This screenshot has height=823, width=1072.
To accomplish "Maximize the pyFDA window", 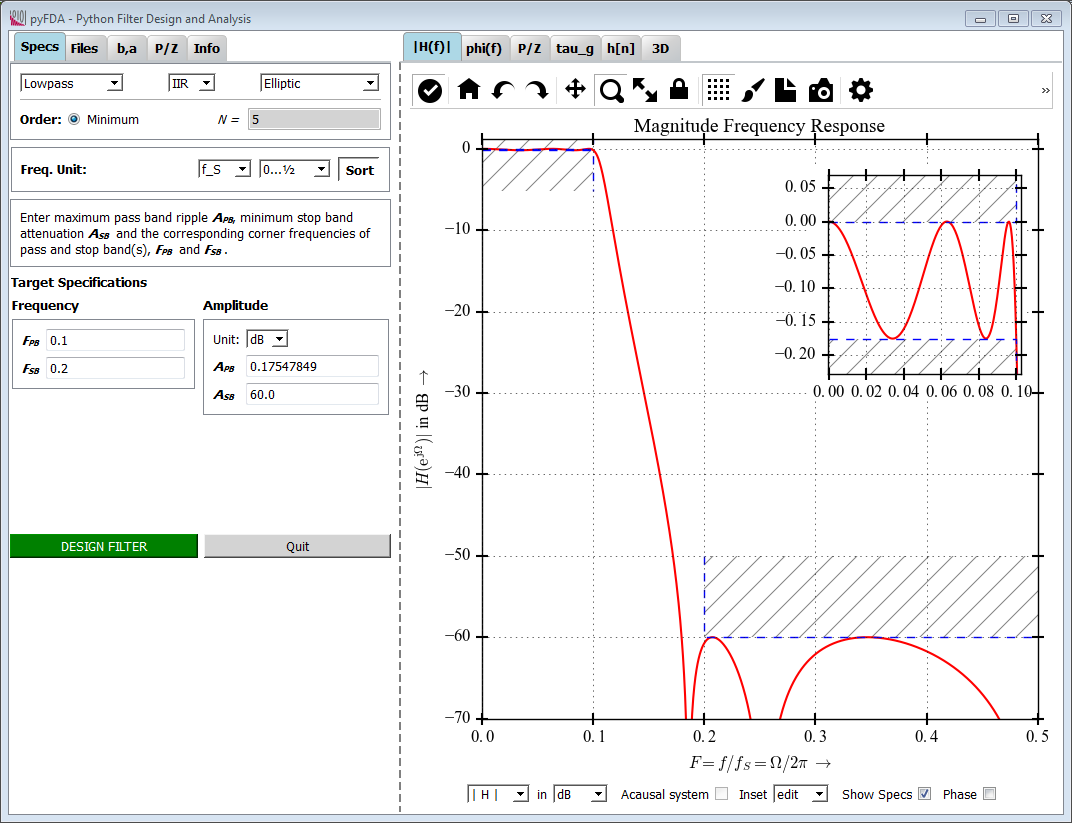I will point(1013,19).
